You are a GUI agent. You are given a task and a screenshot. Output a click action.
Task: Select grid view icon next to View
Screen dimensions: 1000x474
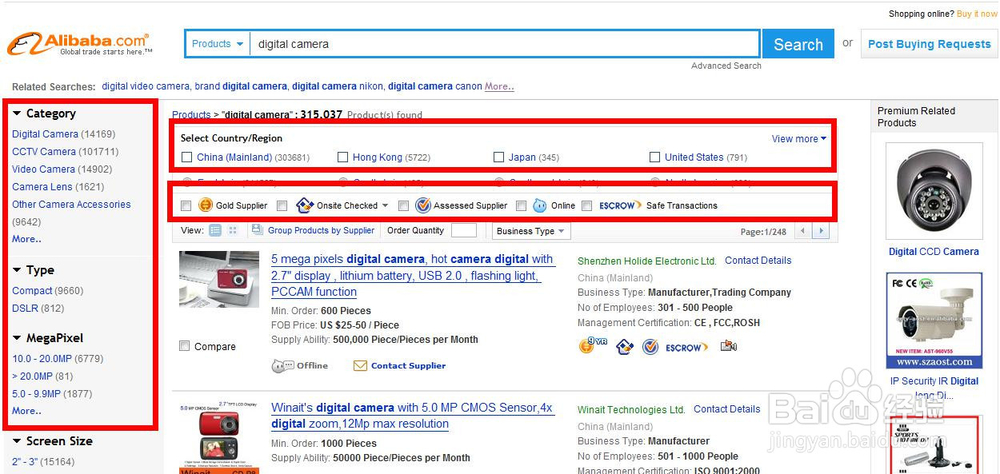point(233,230)
